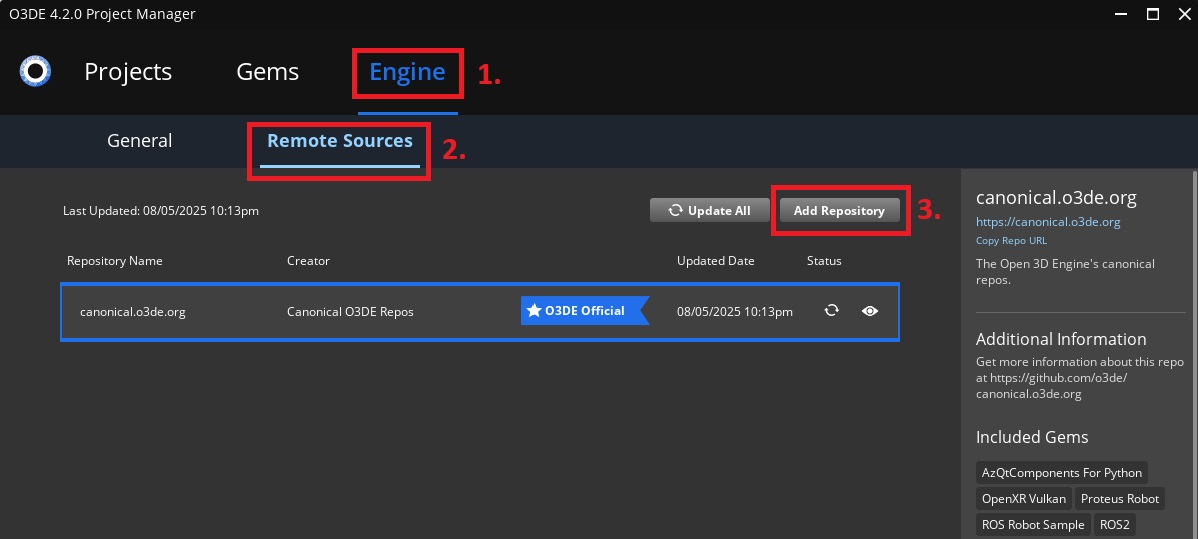The height and width of the screenshot is (539, 1198).
Task: Click the Additional Information heading
Action: (1060, 339)
